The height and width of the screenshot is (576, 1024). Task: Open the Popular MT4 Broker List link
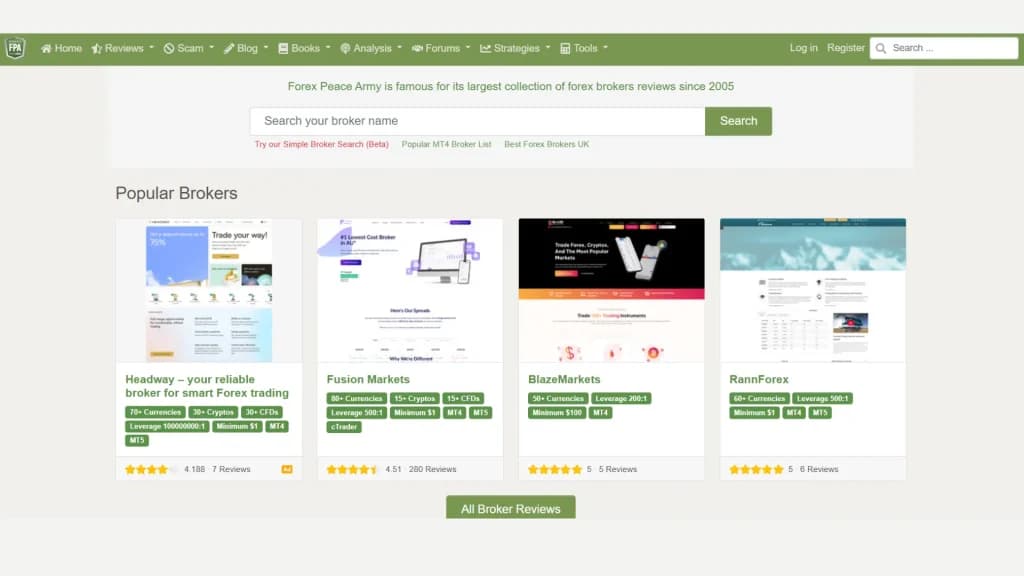click(x=446, y=144)
